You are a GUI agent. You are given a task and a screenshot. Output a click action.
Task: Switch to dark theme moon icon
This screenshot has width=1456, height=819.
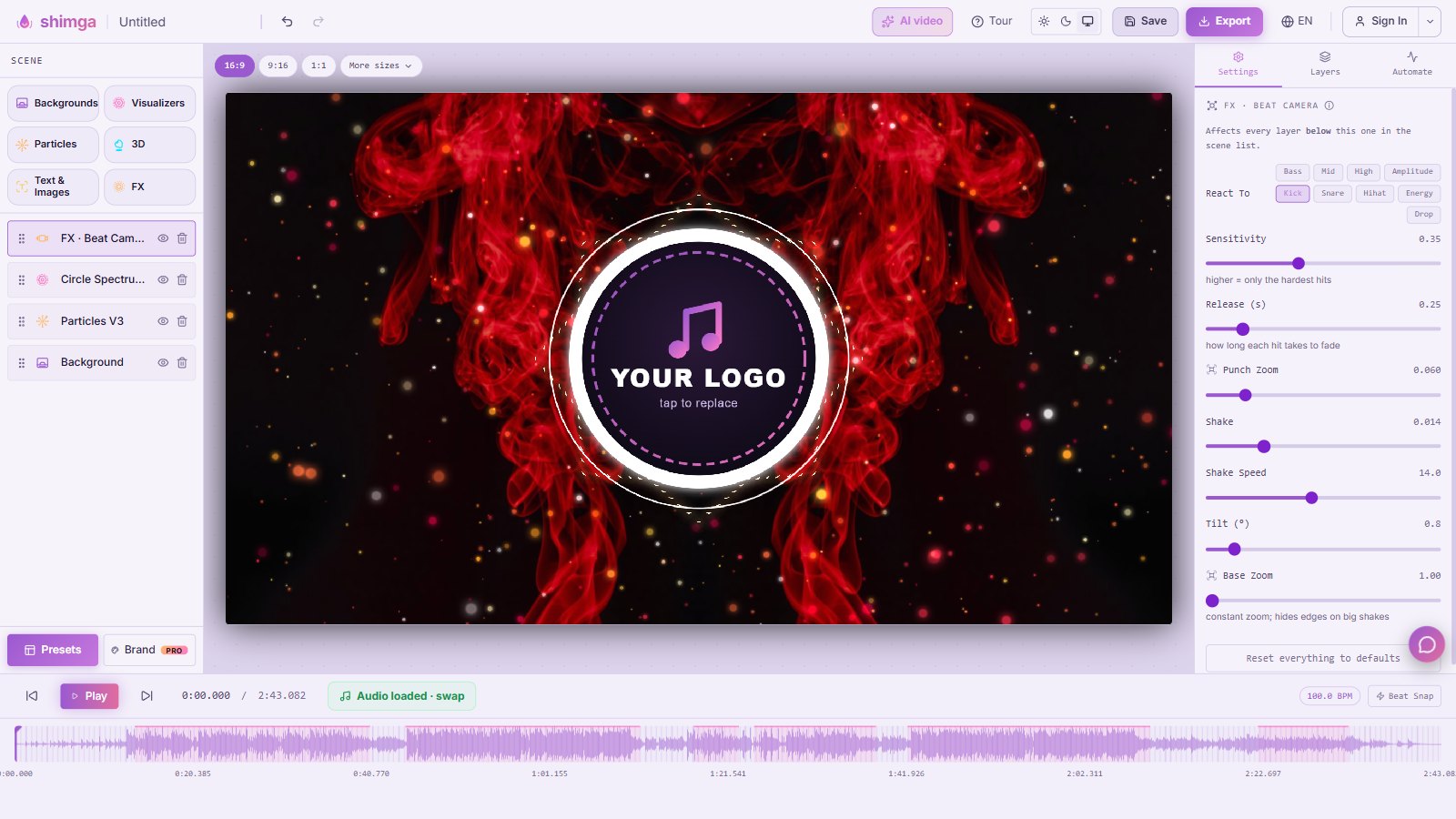(1066, 21)
